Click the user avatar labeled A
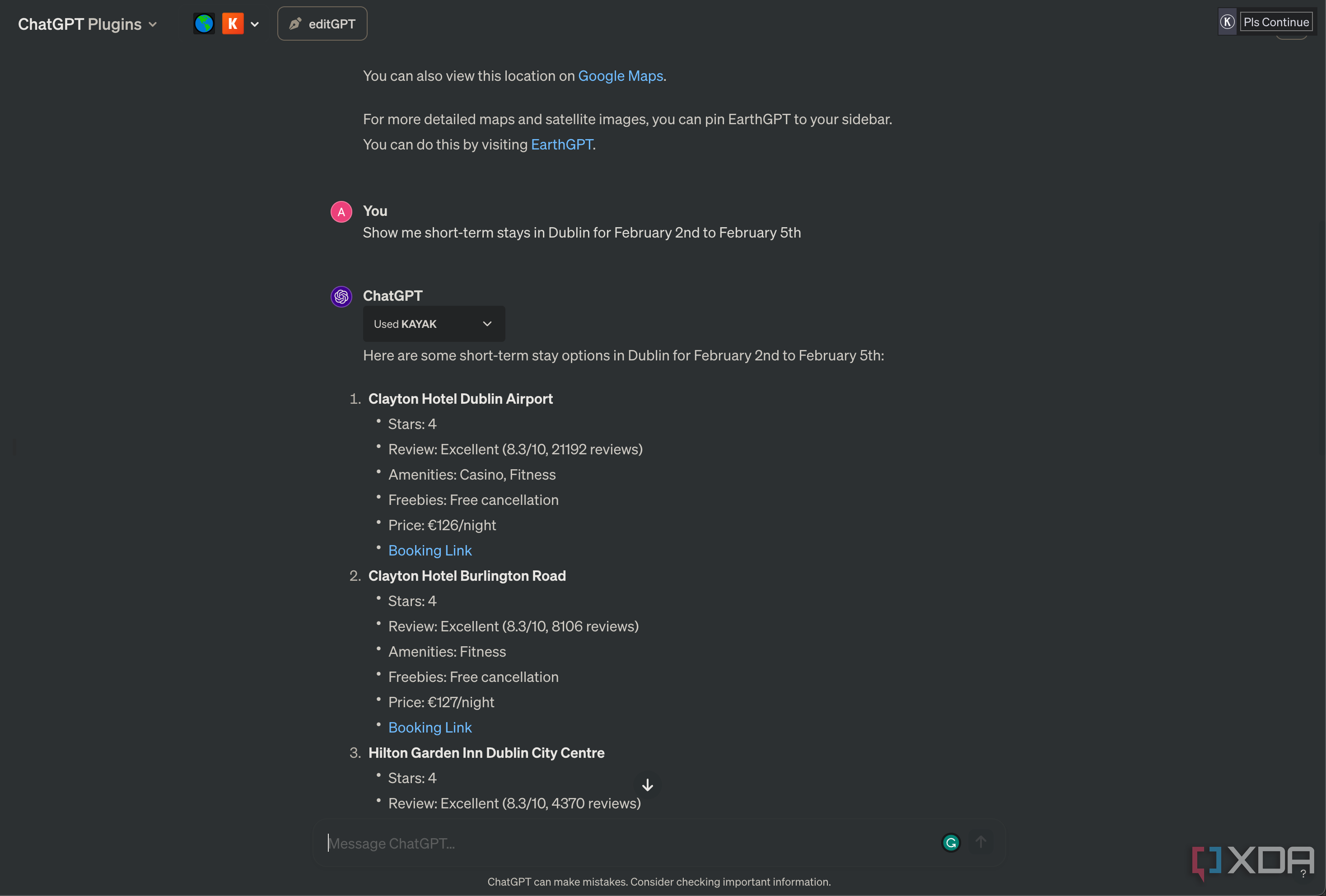This screenshot has height=896, width=1326. click(341, 212)
